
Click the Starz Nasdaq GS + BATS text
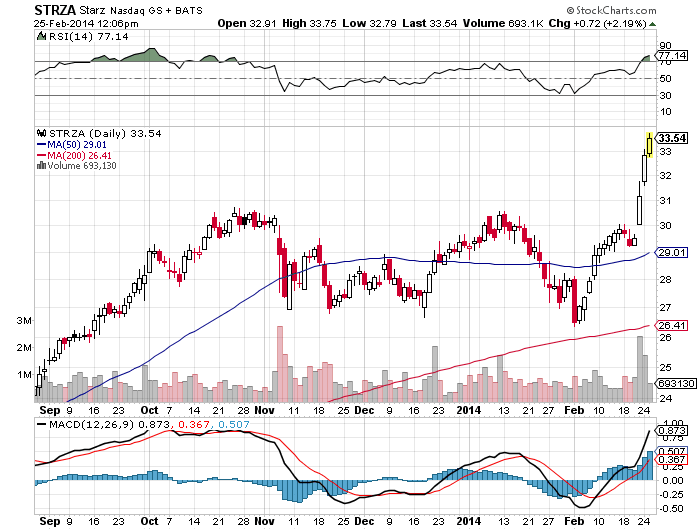pos(141,10)
